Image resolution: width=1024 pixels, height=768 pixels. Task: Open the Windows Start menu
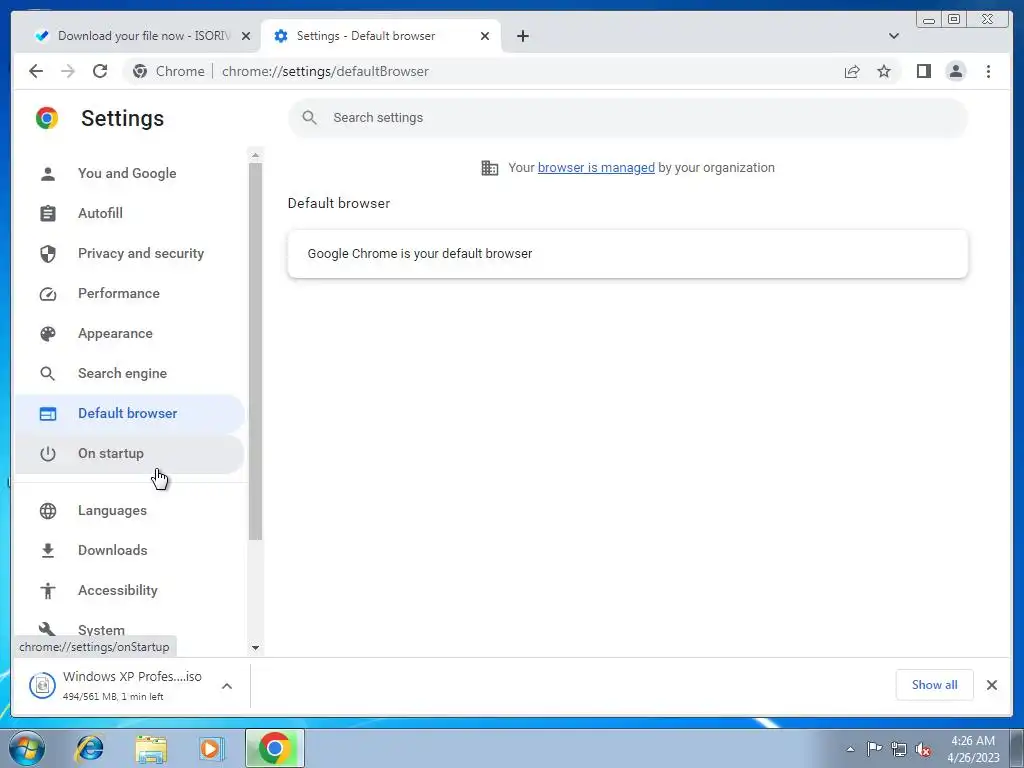coord(26,748)
